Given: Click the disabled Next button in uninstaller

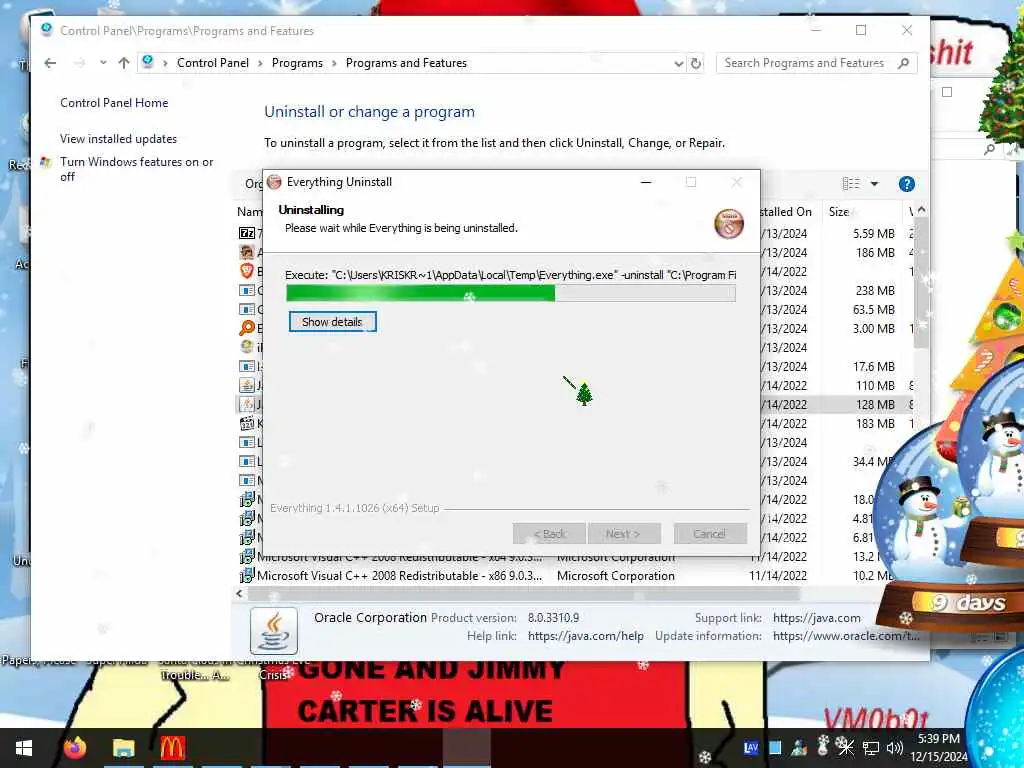Looking at the screenshot, I should pos(624,534).
